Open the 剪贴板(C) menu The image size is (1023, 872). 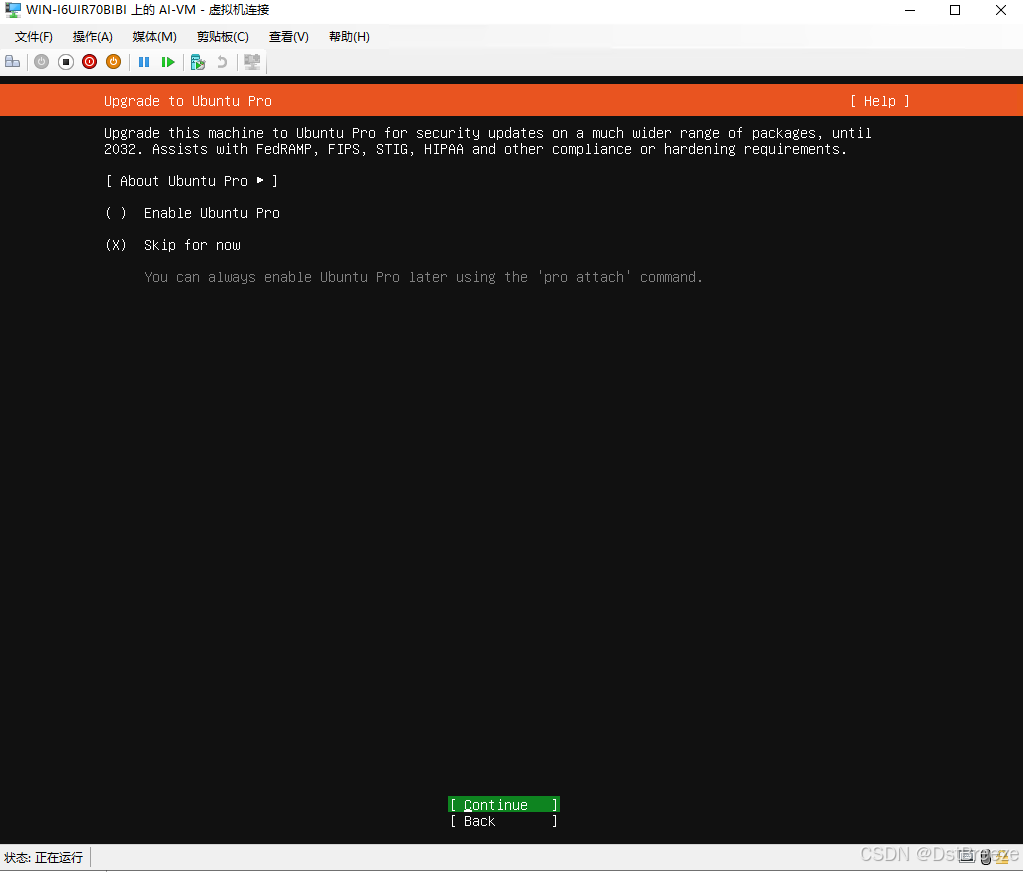coord(223,37)
